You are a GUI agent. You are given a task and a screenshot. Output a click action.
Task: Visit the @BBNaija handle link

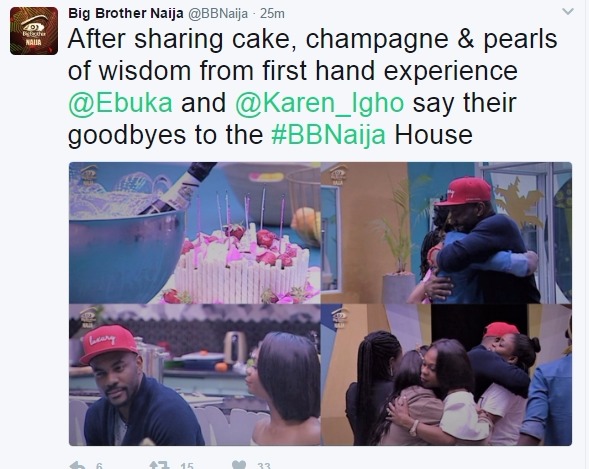point(217,14)
